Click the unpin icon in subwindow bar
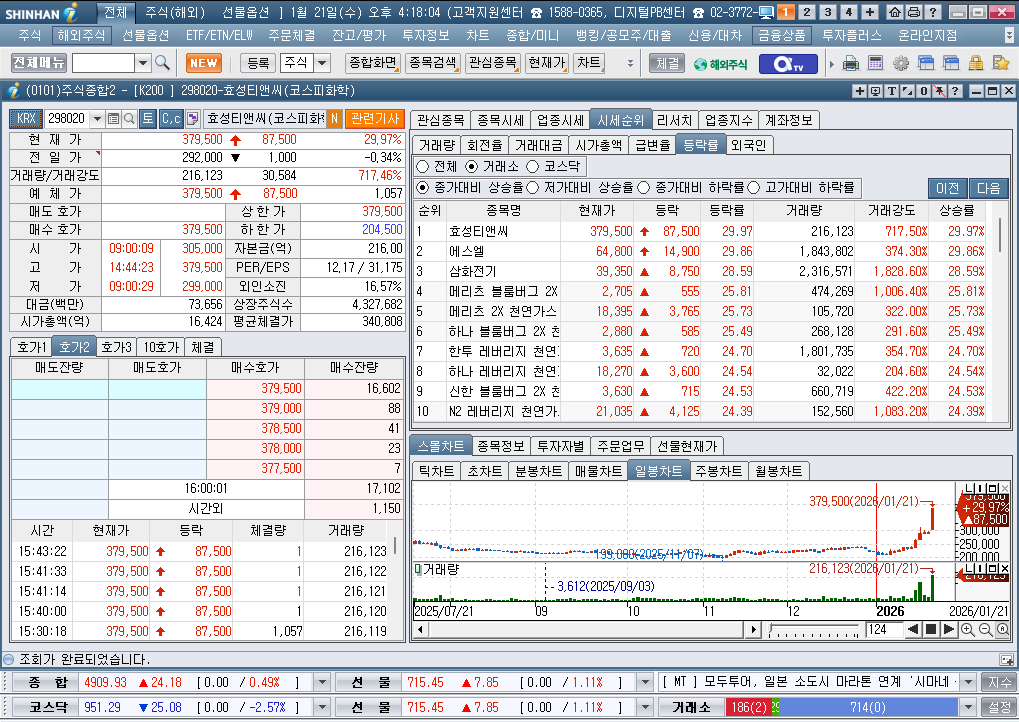The height and width of the screenshot is (722, 1019). coord(940,91)
